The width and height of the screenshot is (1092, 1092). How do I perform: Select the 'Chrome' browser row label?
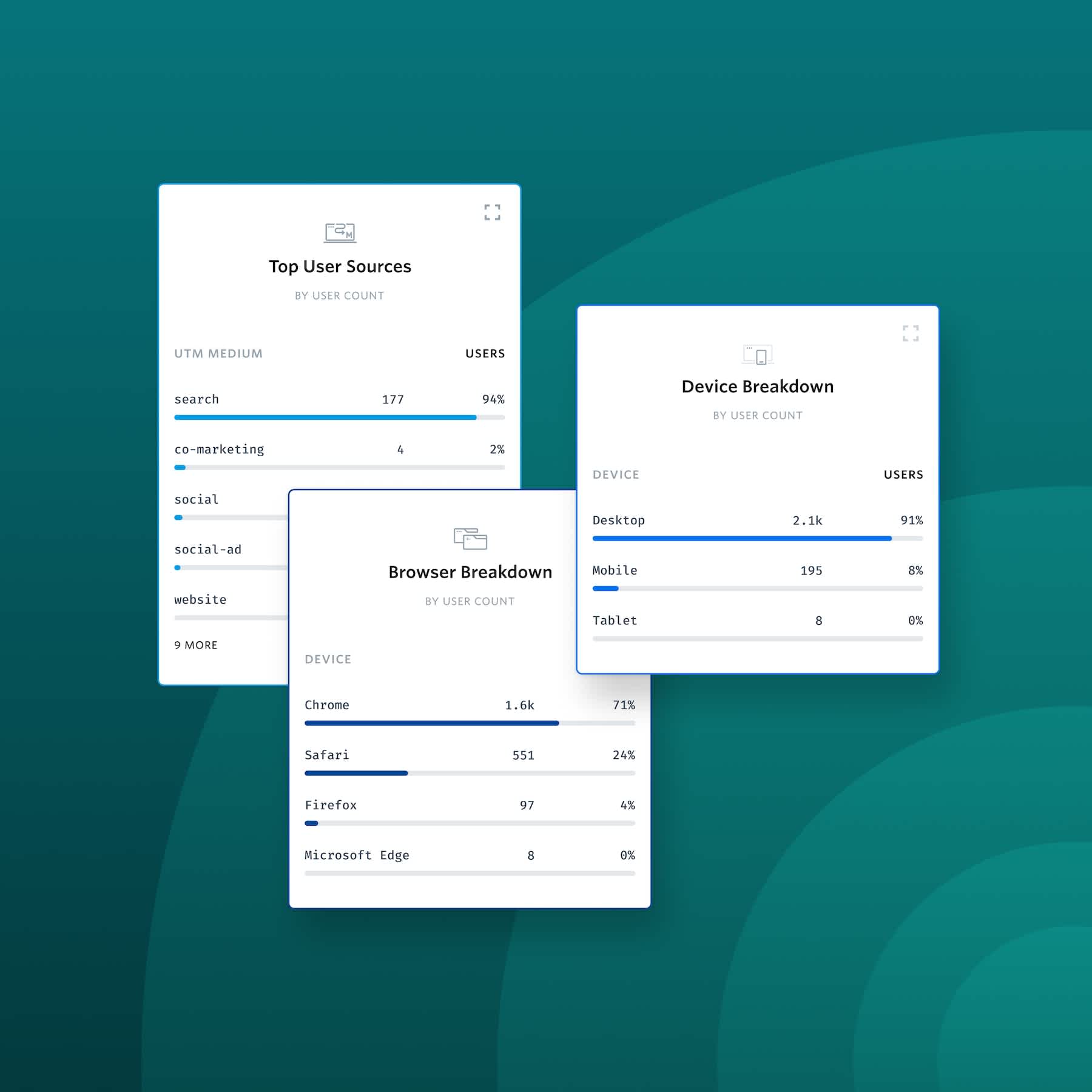(x=327, y=705)
